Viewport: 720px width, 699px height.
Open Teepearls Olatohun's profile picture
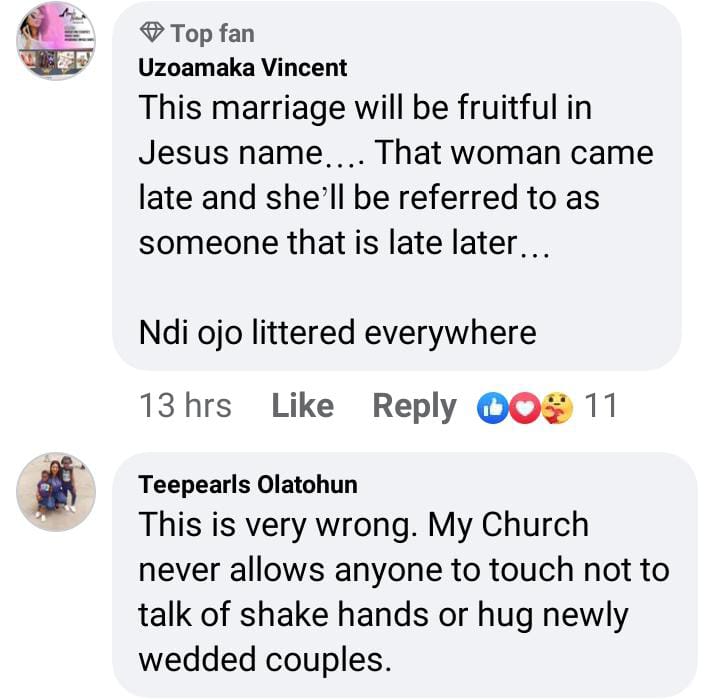coord(56,487)
